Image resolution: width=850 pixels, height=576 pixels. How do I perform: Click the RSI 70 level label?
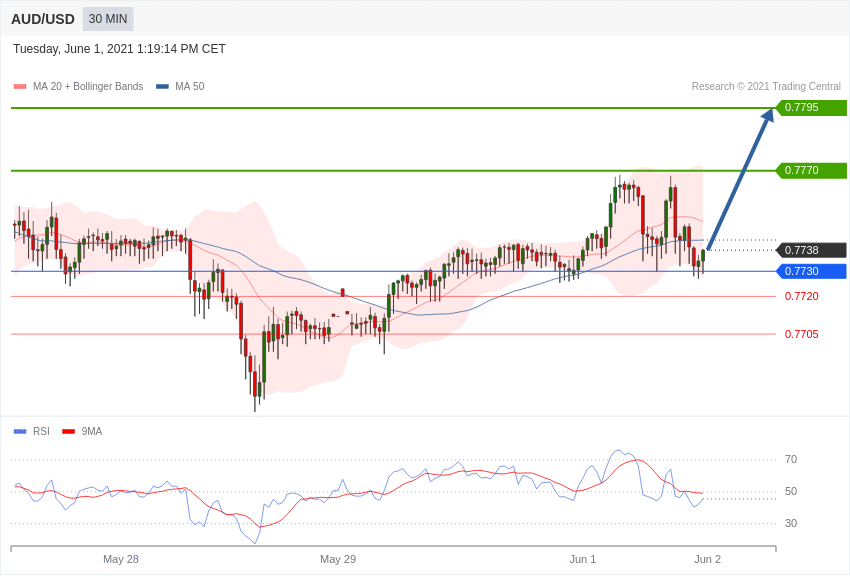[x=791, y=459]
